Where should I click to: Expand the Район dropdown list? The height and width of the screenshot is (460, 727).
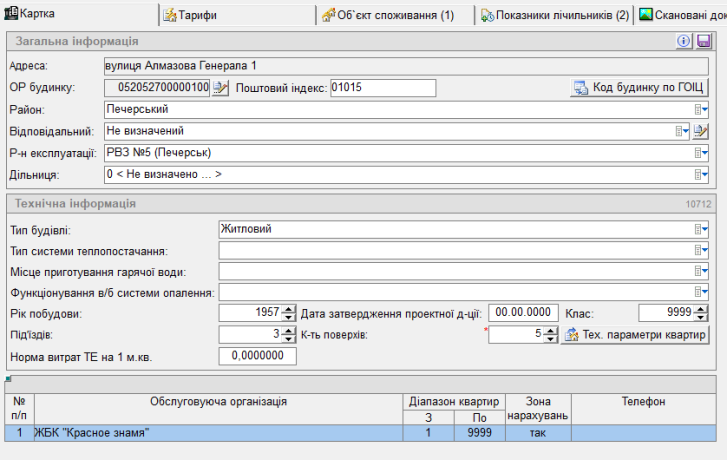click(x=702, y=109)
